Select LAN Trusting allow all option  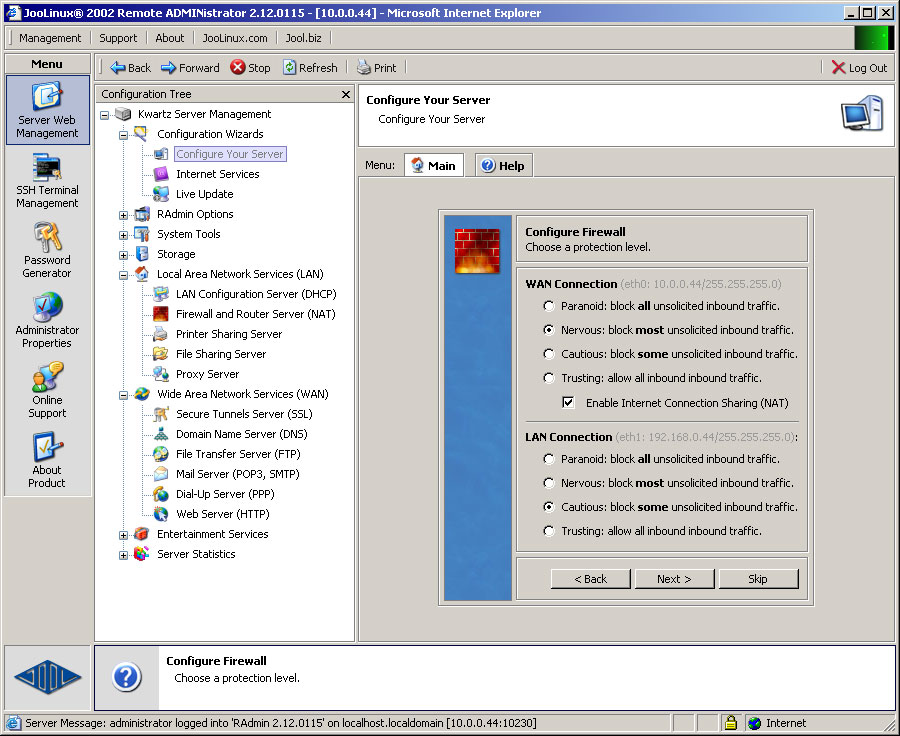tap(549, 531)
